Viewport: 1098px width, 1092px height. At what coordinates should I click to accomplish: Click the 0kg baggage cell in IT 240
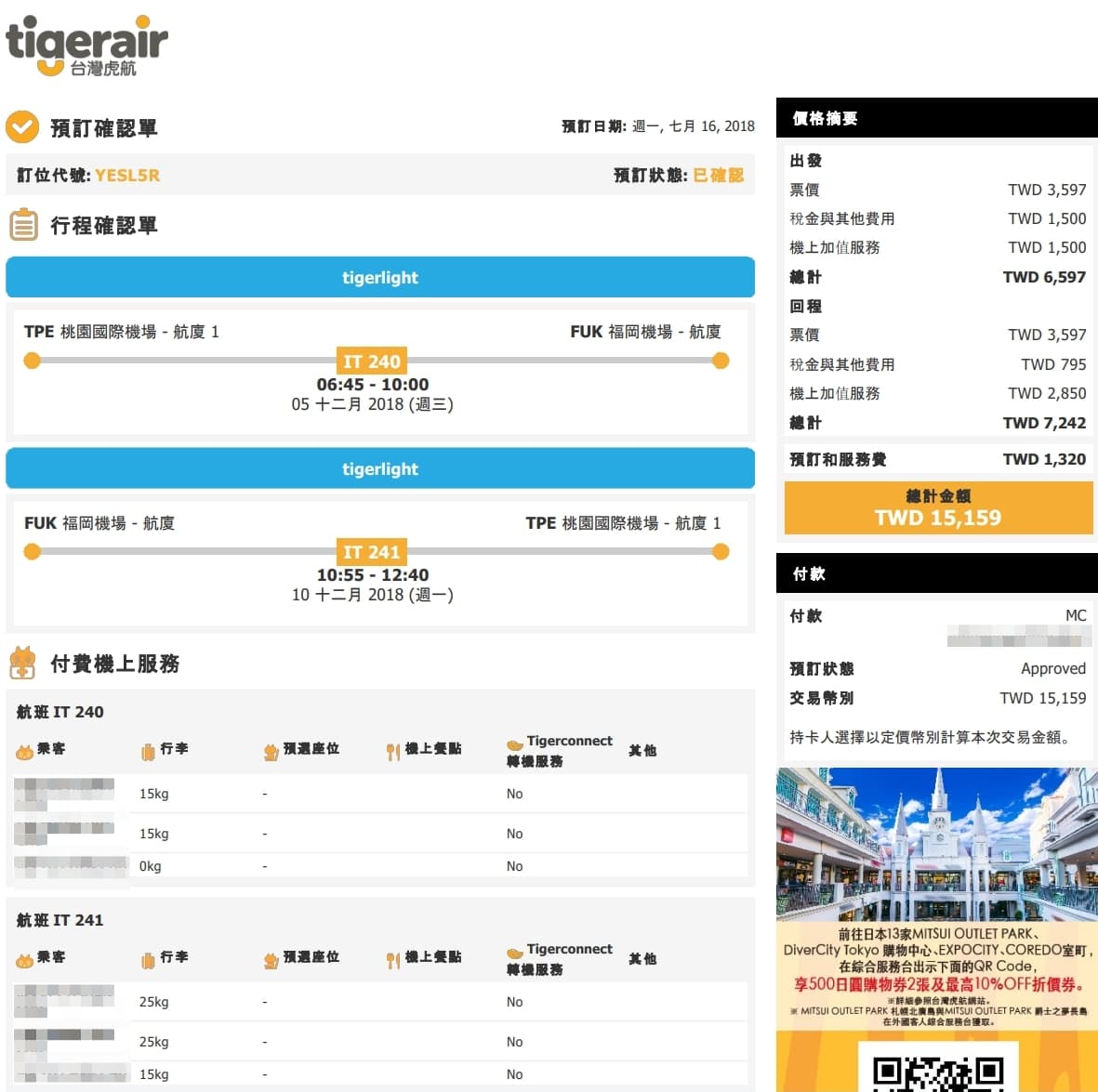pyautogui.click(x=150, y=866)
